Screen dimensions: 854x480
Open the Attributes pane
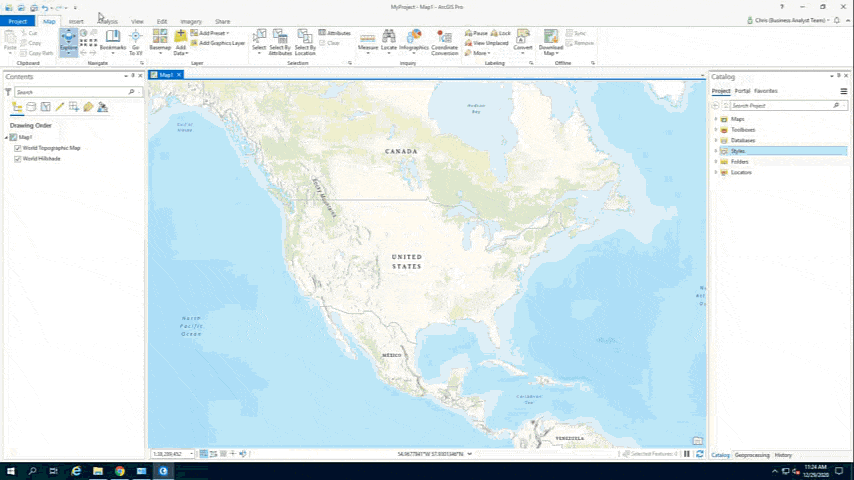point(334,33)
